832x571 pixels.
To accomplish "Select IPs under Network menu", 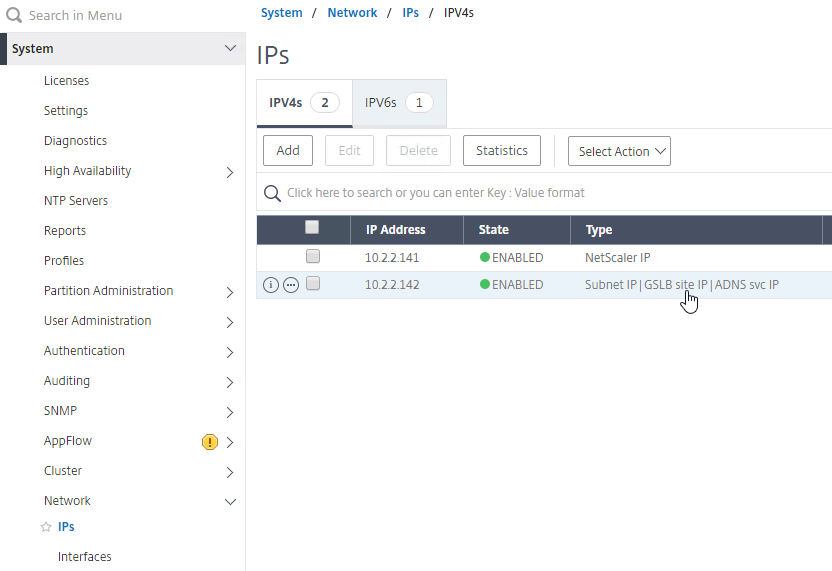I will [66, 526].
